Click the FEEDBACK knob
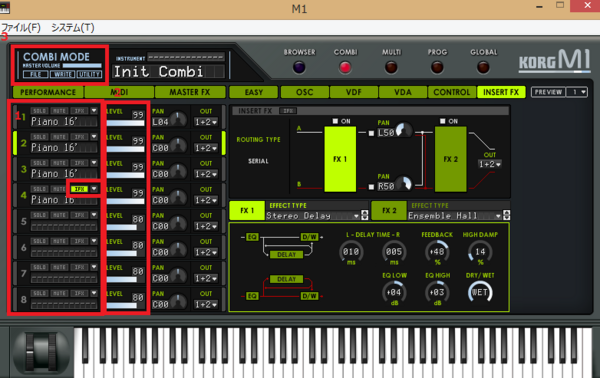The width and height of the screenshot is (600, 378). click(x=437, y=251)
